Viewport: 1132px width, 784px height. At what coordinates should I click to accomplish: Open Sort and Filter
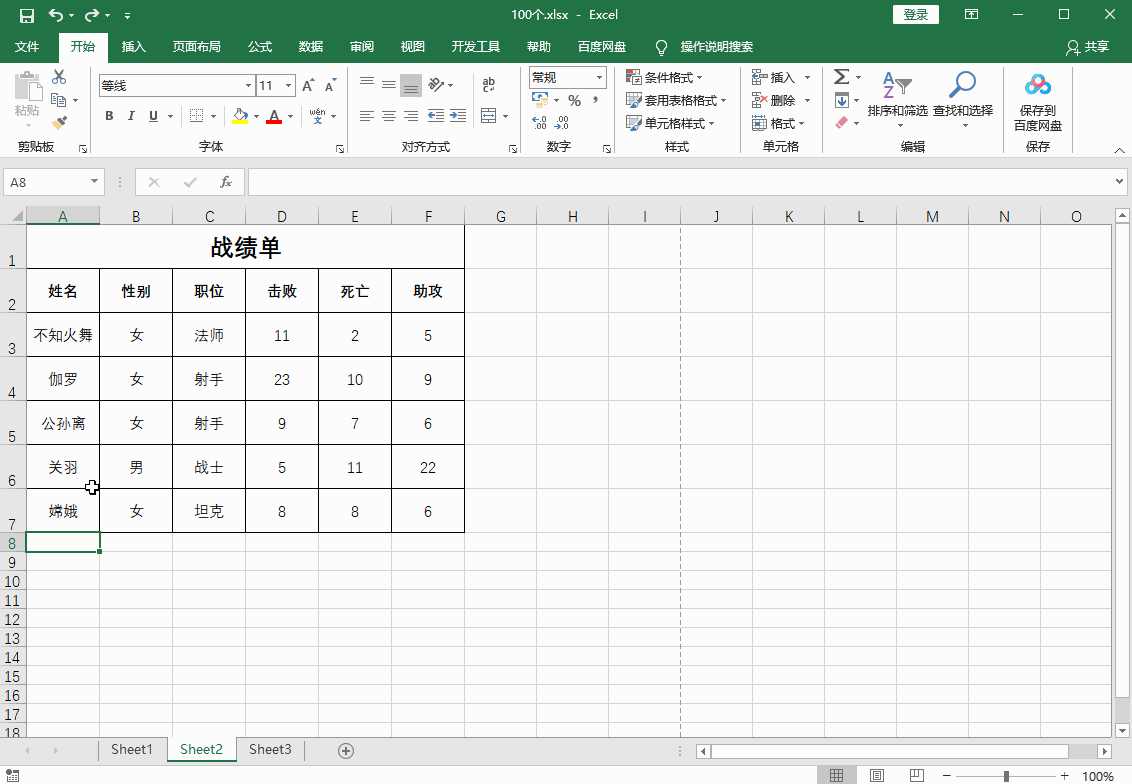pos(897,99)
